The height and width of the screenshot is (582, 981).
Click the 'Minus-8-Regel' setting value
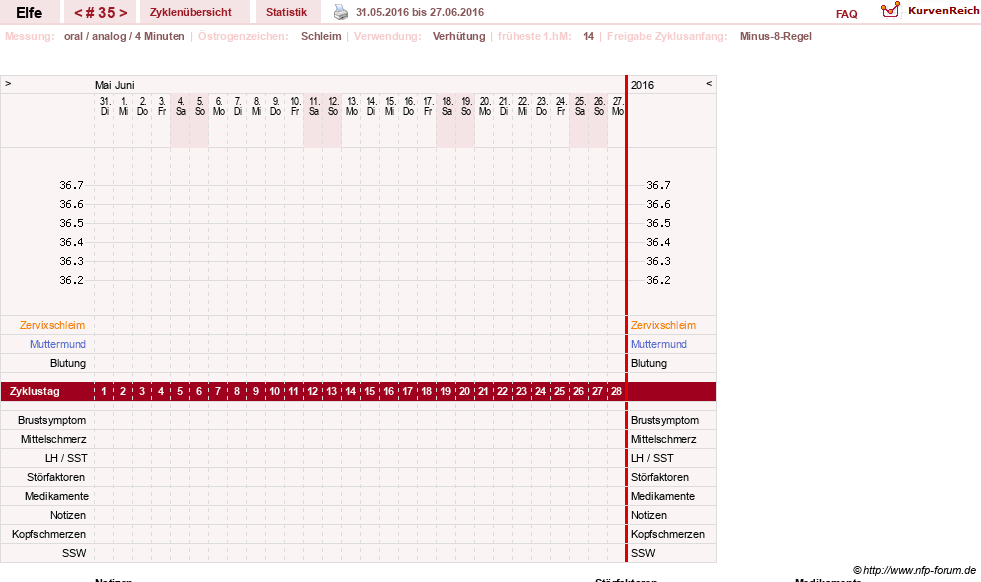coord(776,36)
